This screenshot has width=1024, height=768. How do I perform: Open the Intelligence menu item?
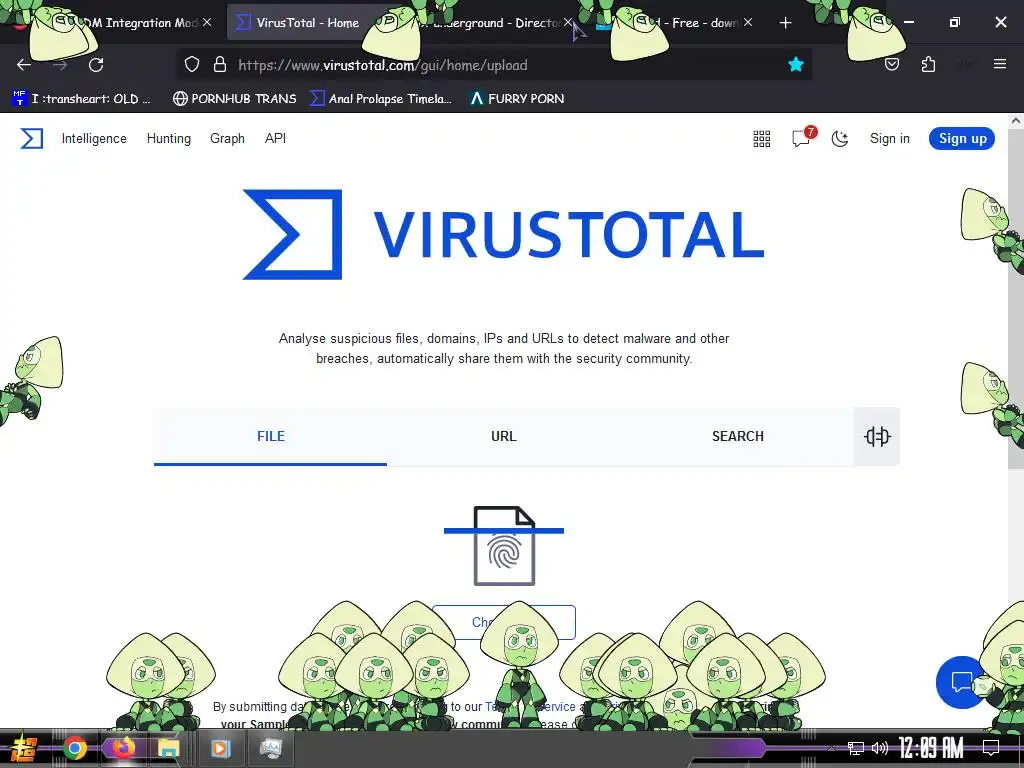[94, 138]
